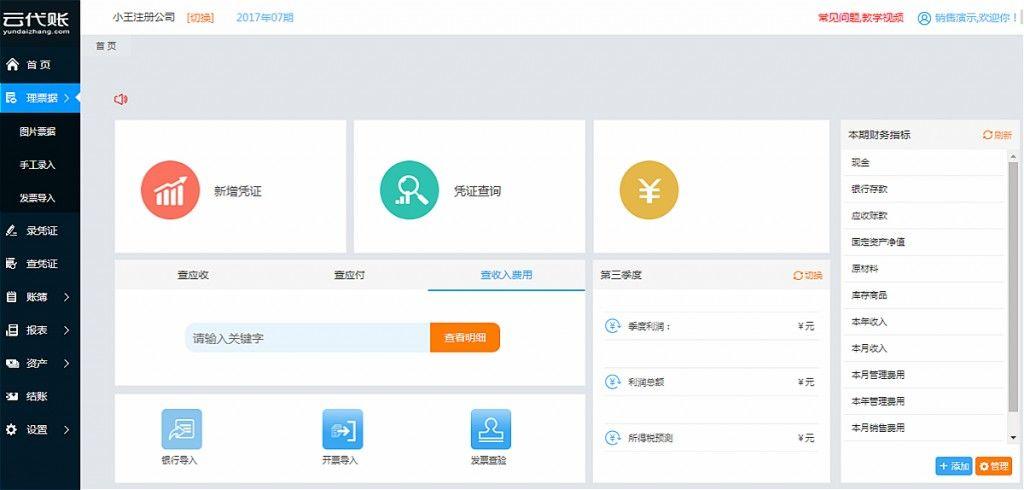
Task: Click the 报表 report icon
Action: [12, 331]
